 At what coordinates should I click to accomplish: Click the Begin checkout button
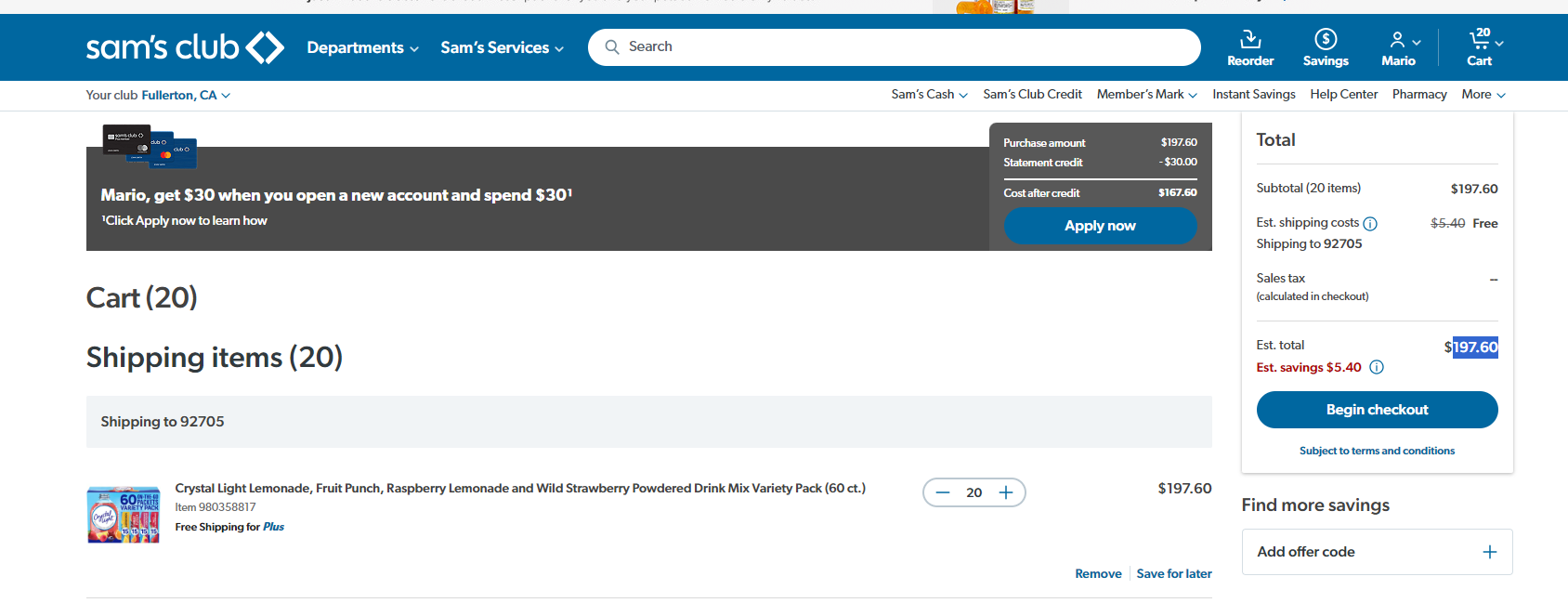click(1378, 410)
